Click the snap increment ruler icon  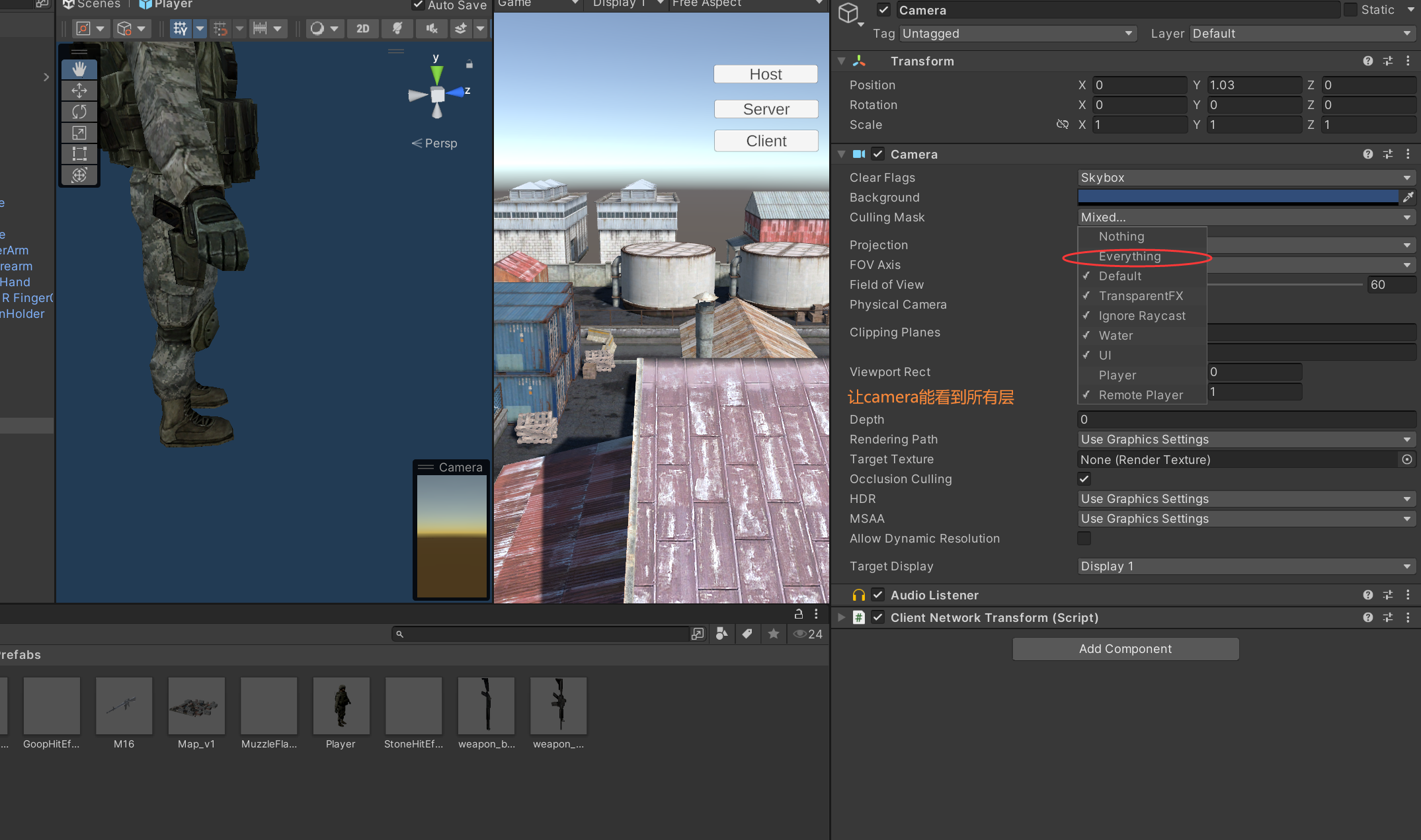click(260, 28)
